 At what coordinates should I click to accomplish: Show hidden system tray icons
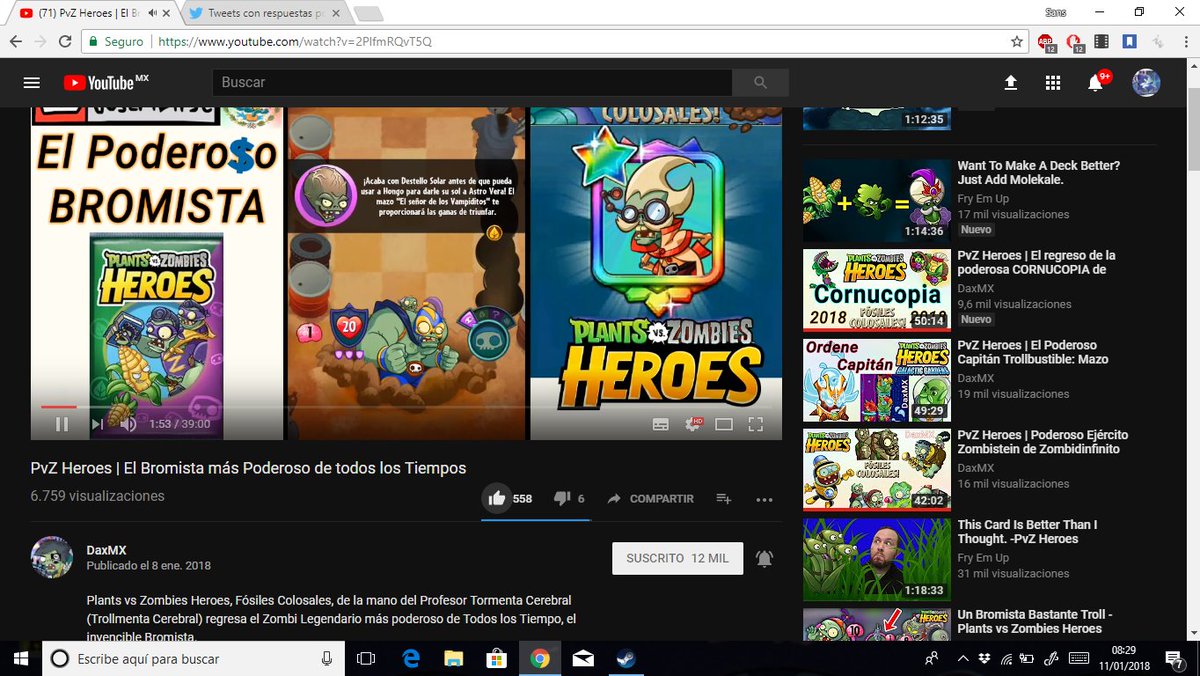(963, 658)
